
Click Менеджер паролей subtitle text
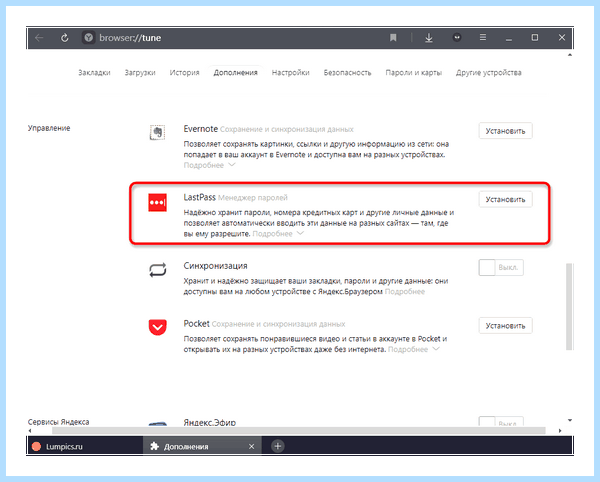tap(253, 198)
